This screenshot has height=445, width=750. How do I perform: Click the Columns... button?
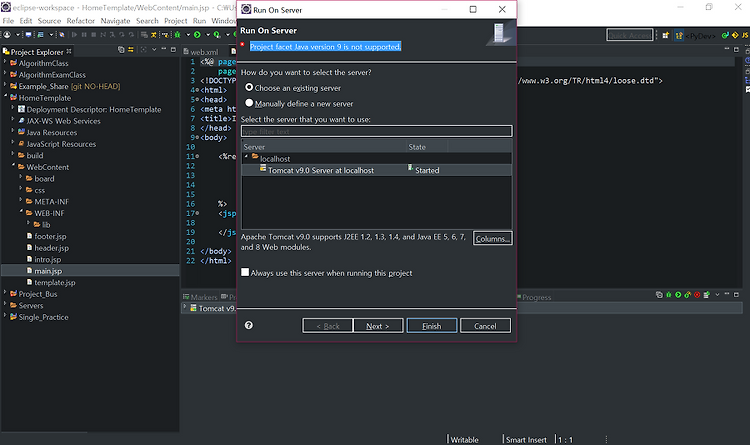point(493,238)
